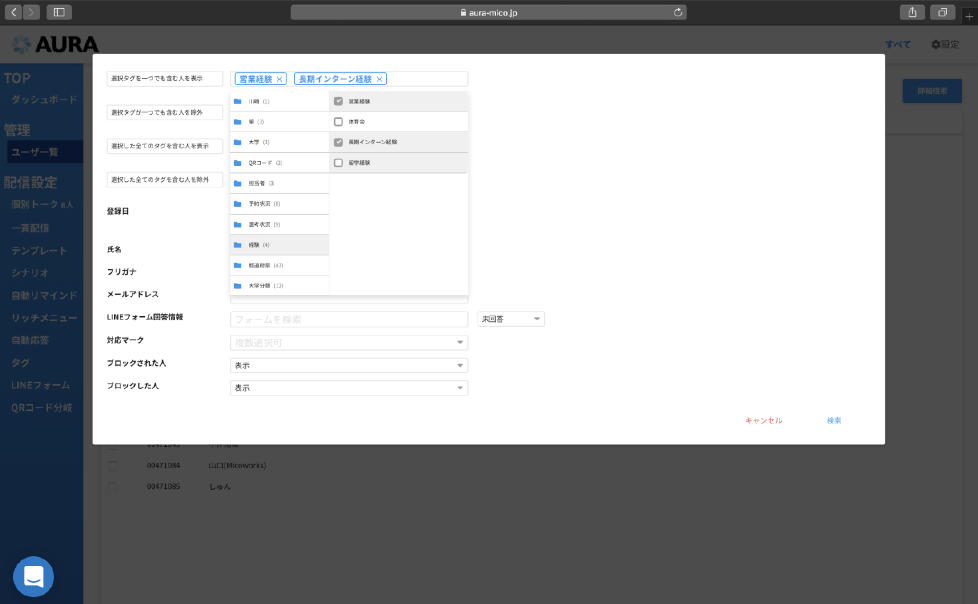
Task: Open the chat support bubble
Action: 34,576
